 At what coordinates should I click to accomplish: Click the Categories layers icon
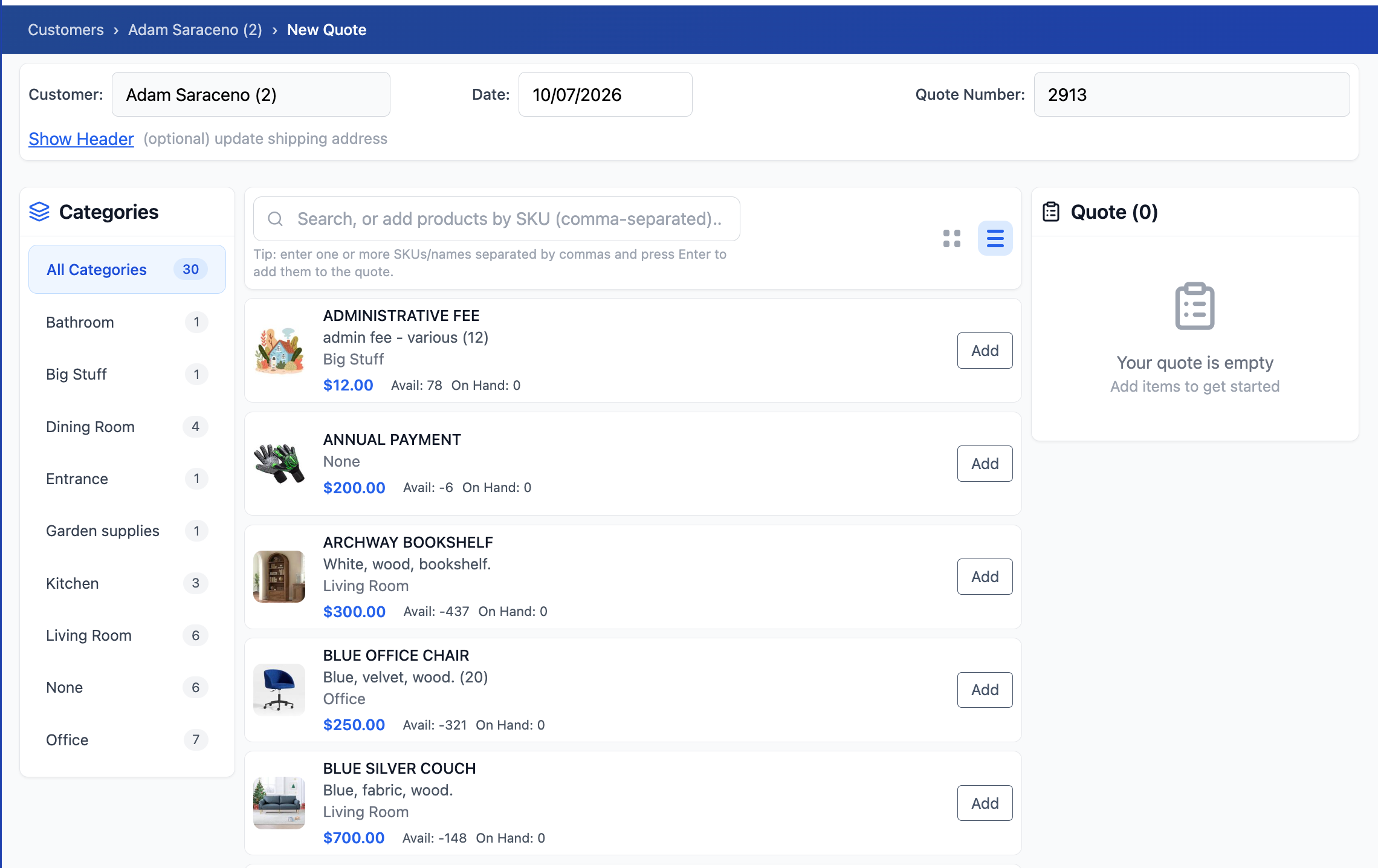coord(39,212)
